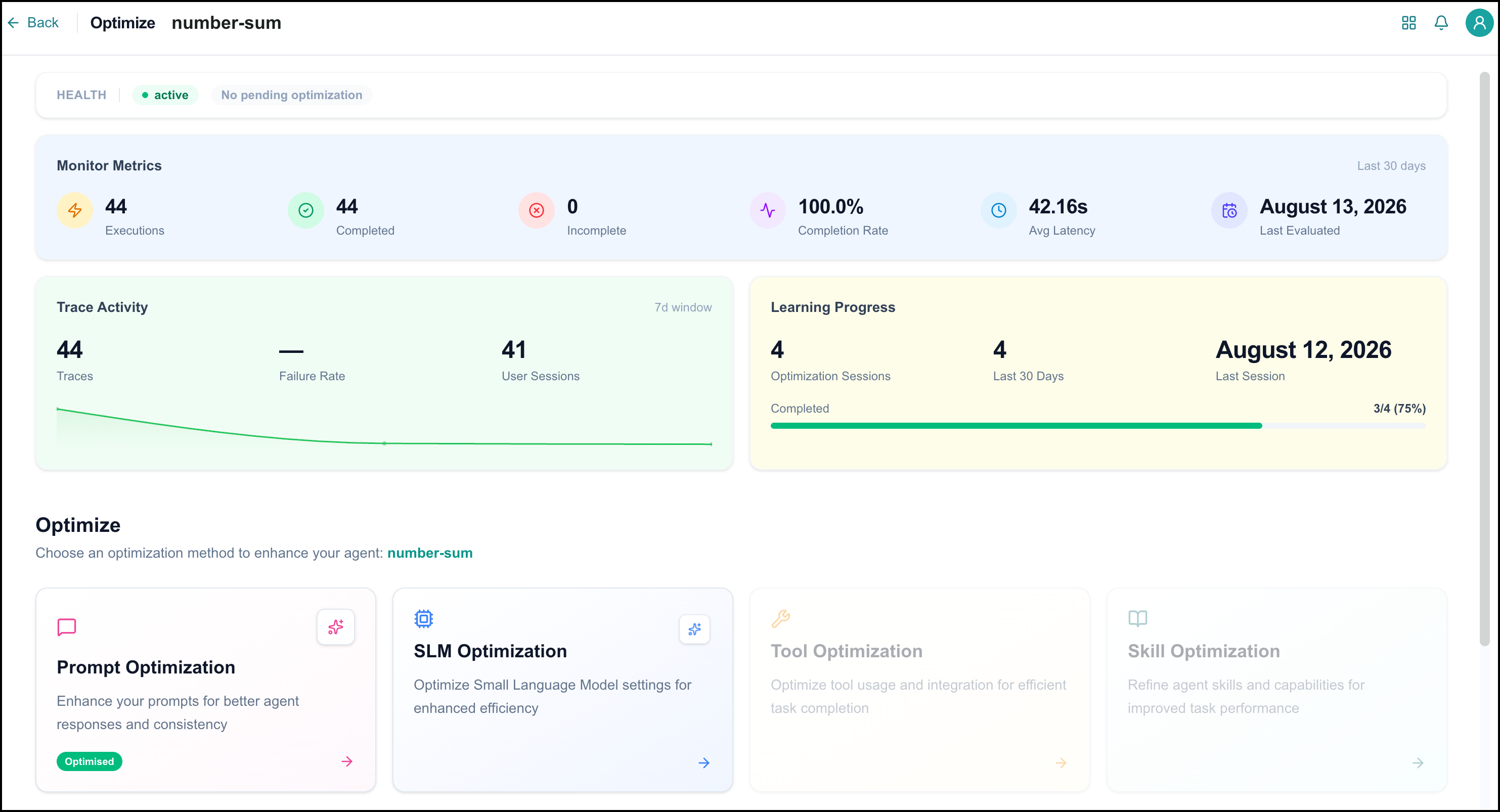Click the green number-sum agent link
1500x812 pixels.
(x=430, y=553)
